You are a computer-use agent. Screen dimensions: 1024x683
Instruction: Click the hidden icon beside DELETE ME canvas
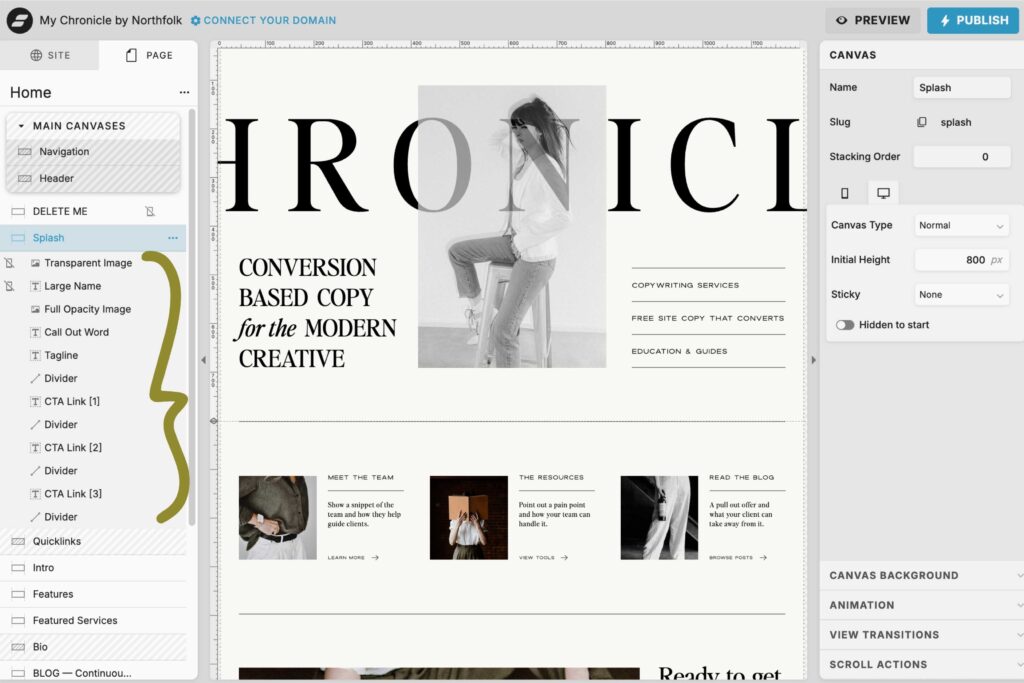coord(151,211)
